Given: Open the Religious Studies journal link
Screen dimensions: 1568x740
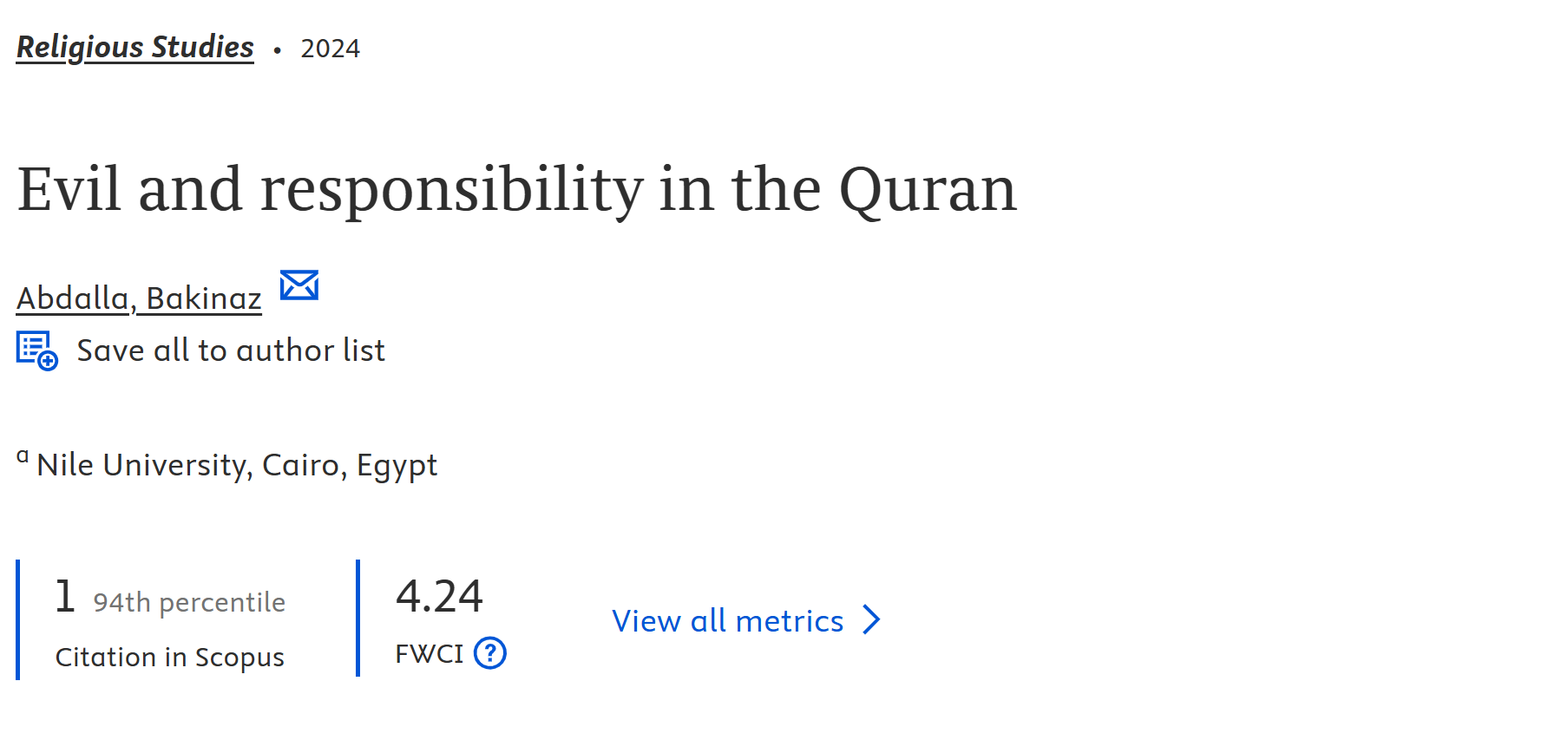Looking at the screenshot, I should pyautogui.click(x=135, y=48).
